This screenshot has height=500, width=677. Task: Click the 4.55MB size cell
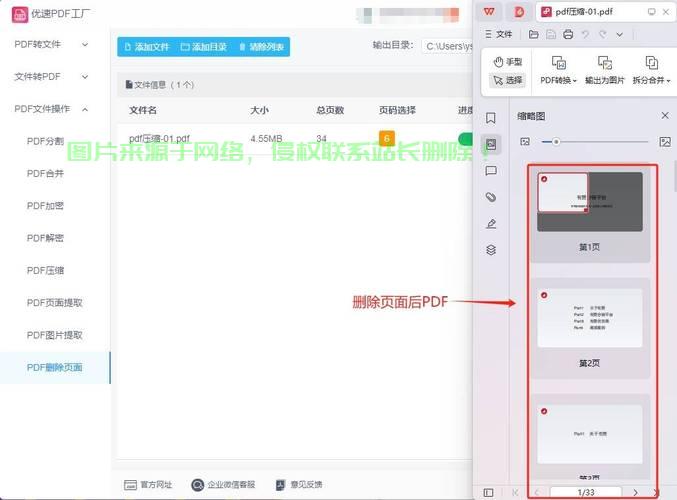(266, 139)
